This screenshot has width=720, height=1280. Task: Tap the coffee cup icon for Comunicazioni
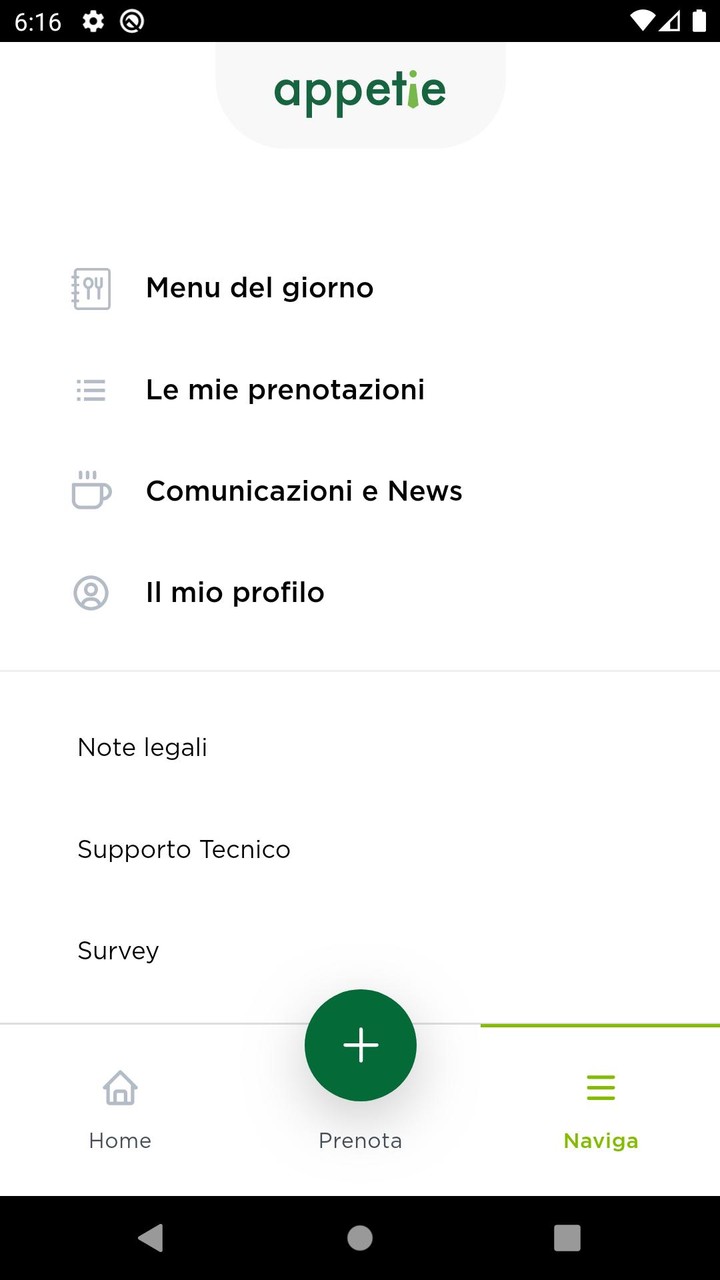point(91,491)
